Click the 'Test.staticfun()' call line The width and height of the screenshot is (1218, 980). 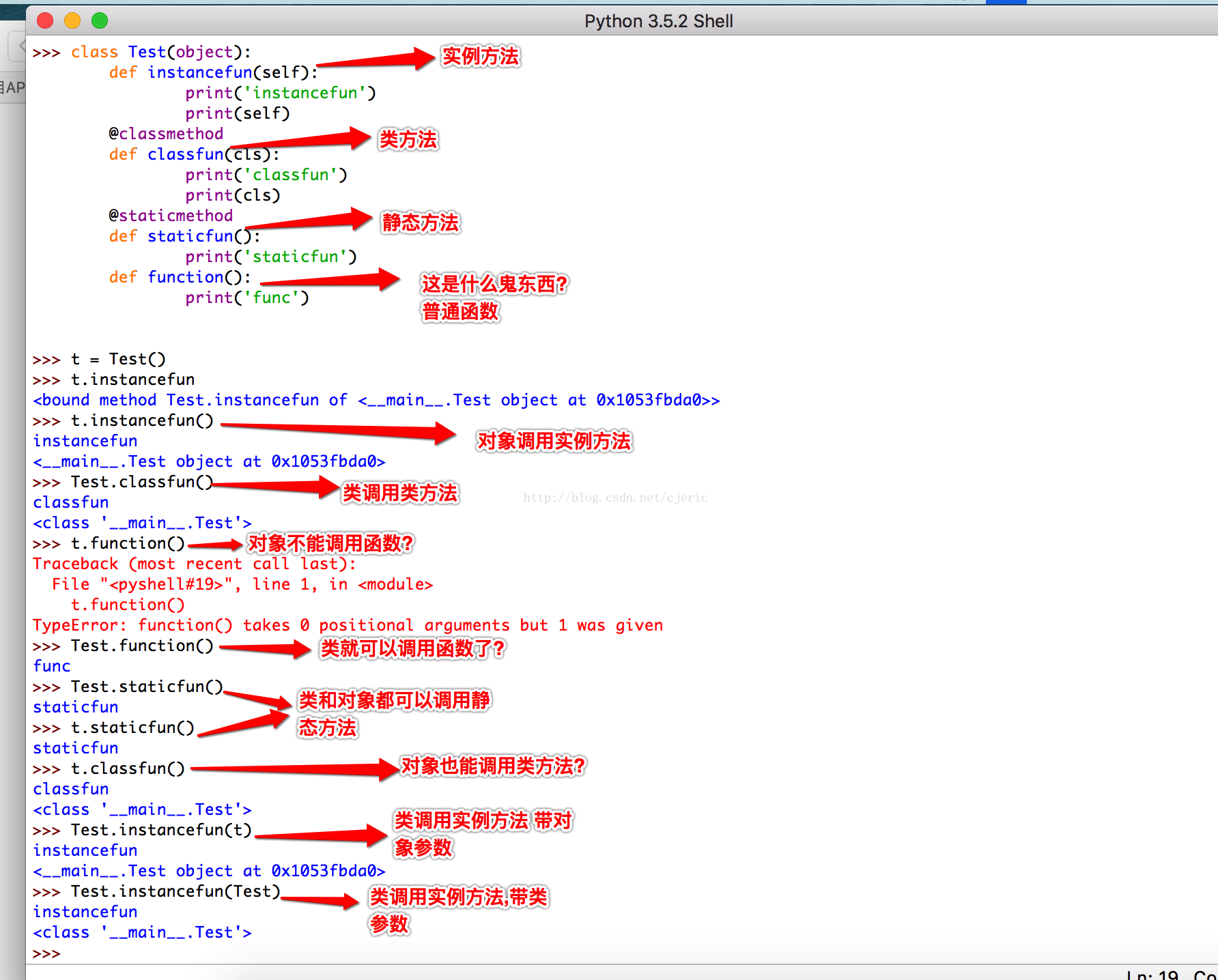(x=147, y=687)
